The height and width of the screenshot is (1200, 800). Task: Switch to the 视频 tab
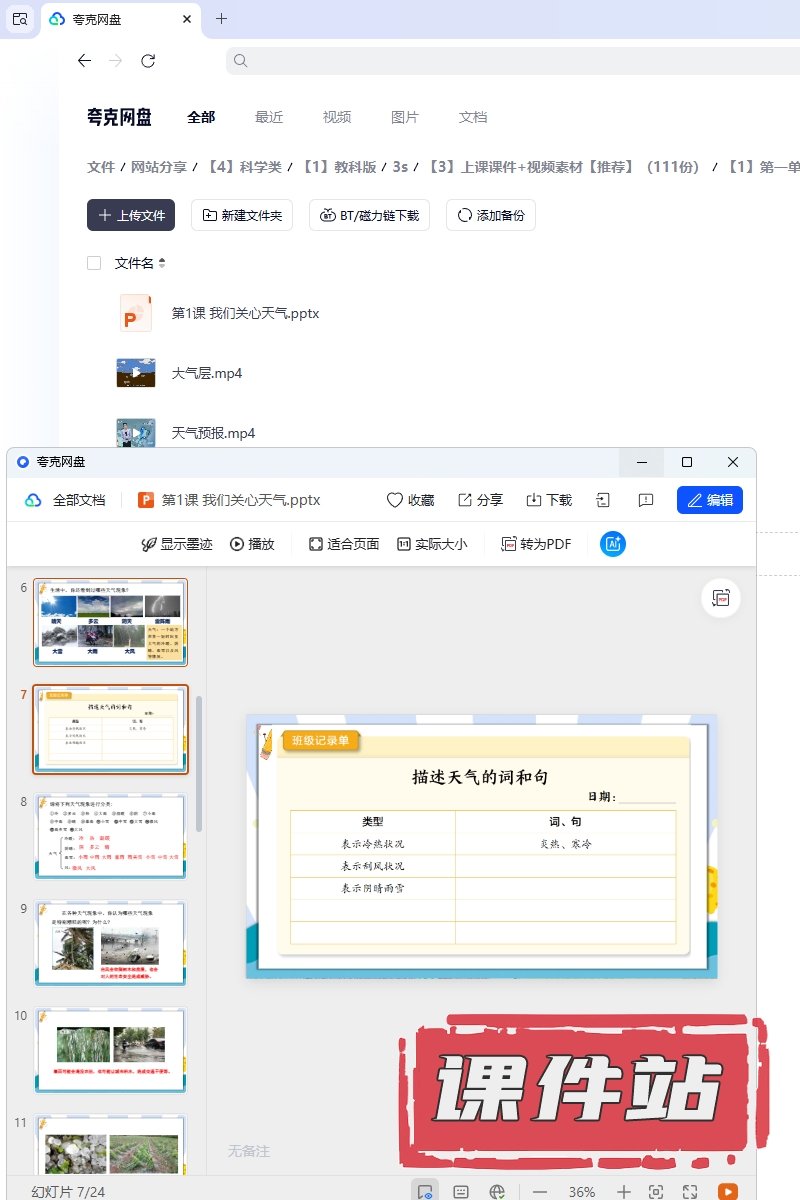click(337, 117)
